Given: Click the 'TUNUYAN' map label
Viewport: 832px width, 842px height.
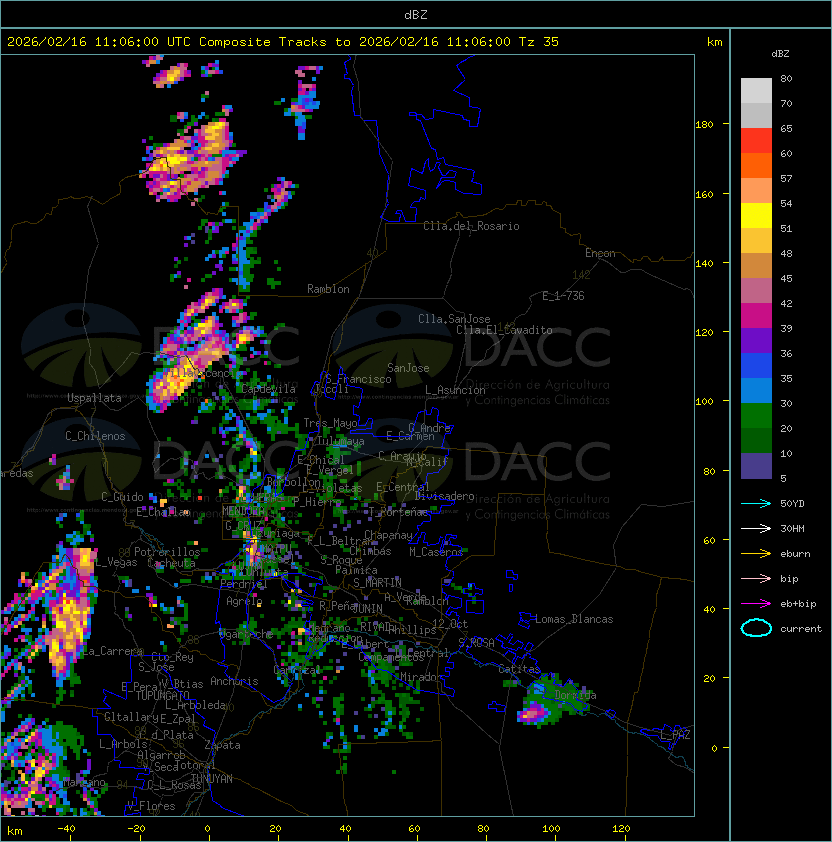Looking at the screenshot, I should click(x=212, y=779).
